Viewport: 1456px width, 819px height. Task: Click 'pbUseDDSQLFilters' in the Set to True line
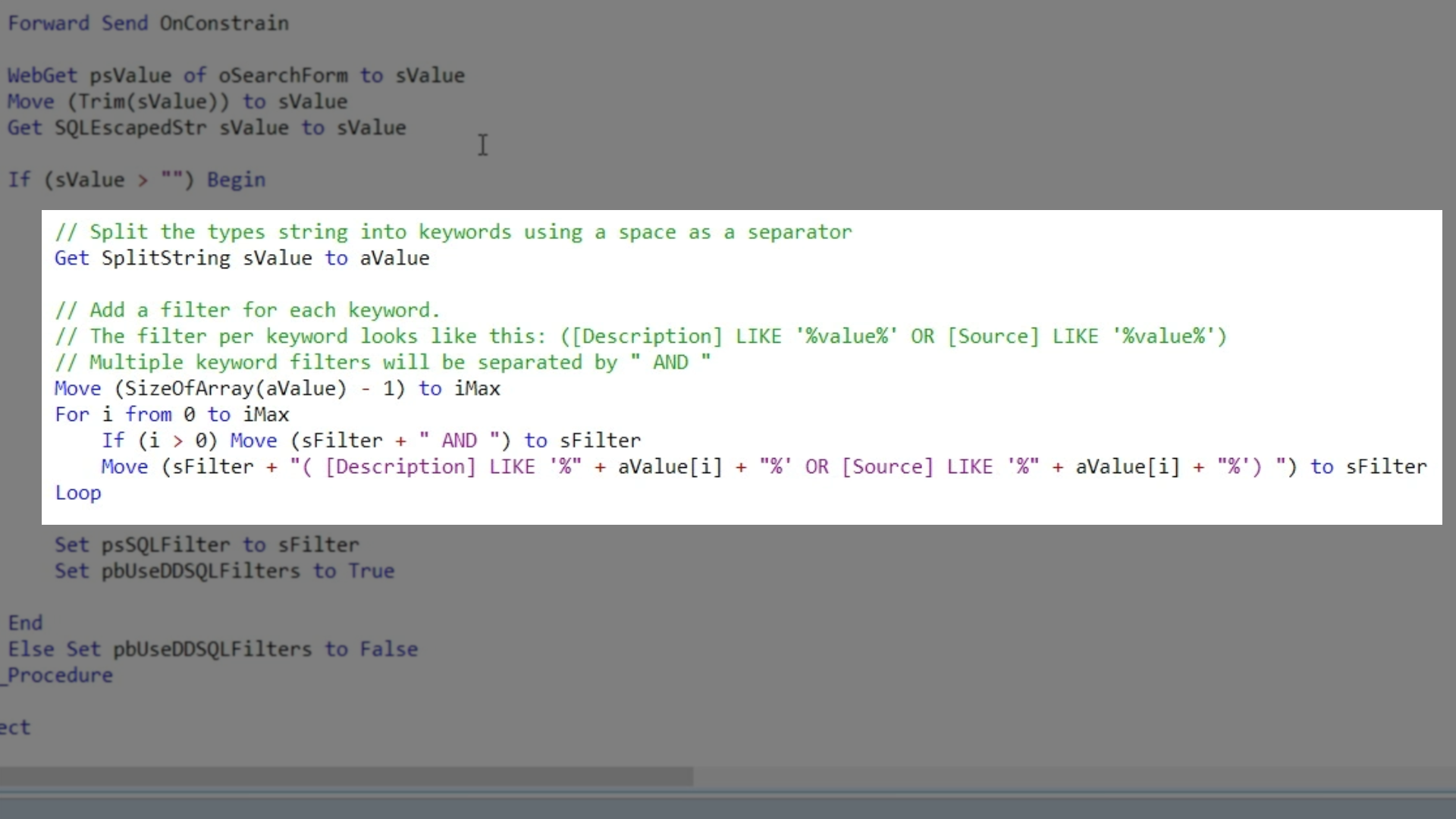pyautogui.click(x=200, y=571)
